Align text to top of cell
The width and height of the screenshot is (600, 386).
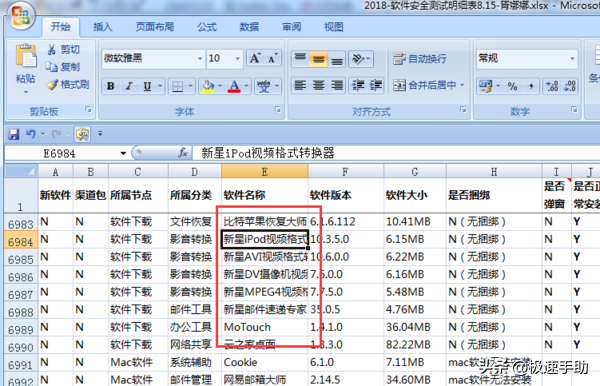(300, 59)
